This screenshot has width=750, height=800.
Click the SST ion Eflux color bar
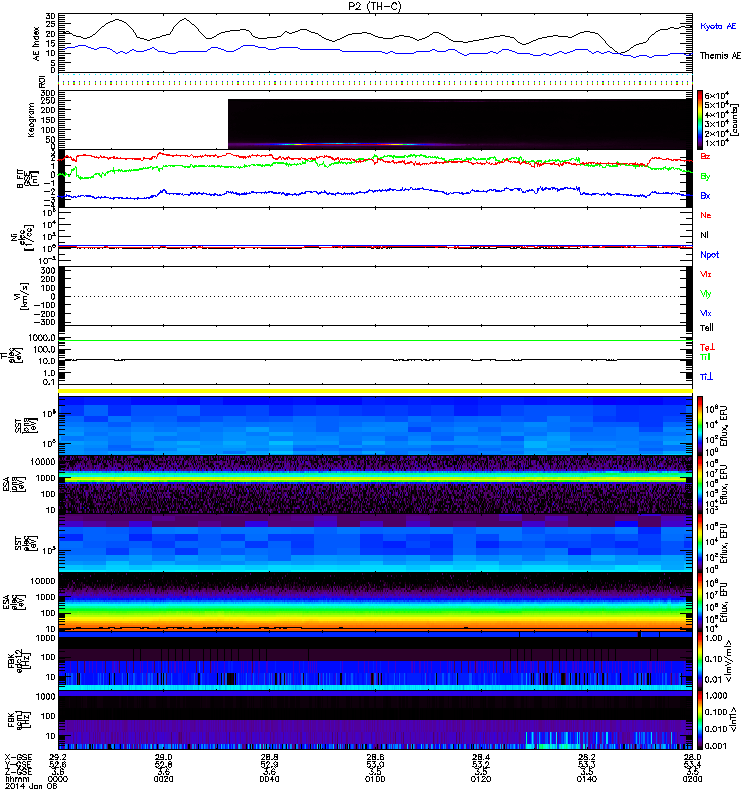tap(700, 425)
